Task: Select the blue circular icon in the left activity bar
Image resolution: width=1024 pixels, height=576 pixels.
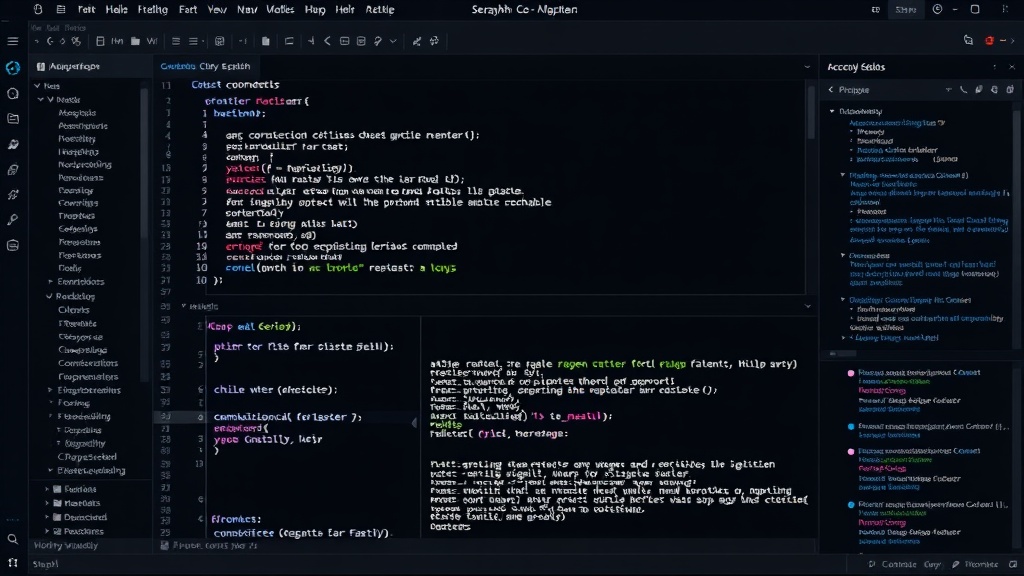Action: [12, 68]
